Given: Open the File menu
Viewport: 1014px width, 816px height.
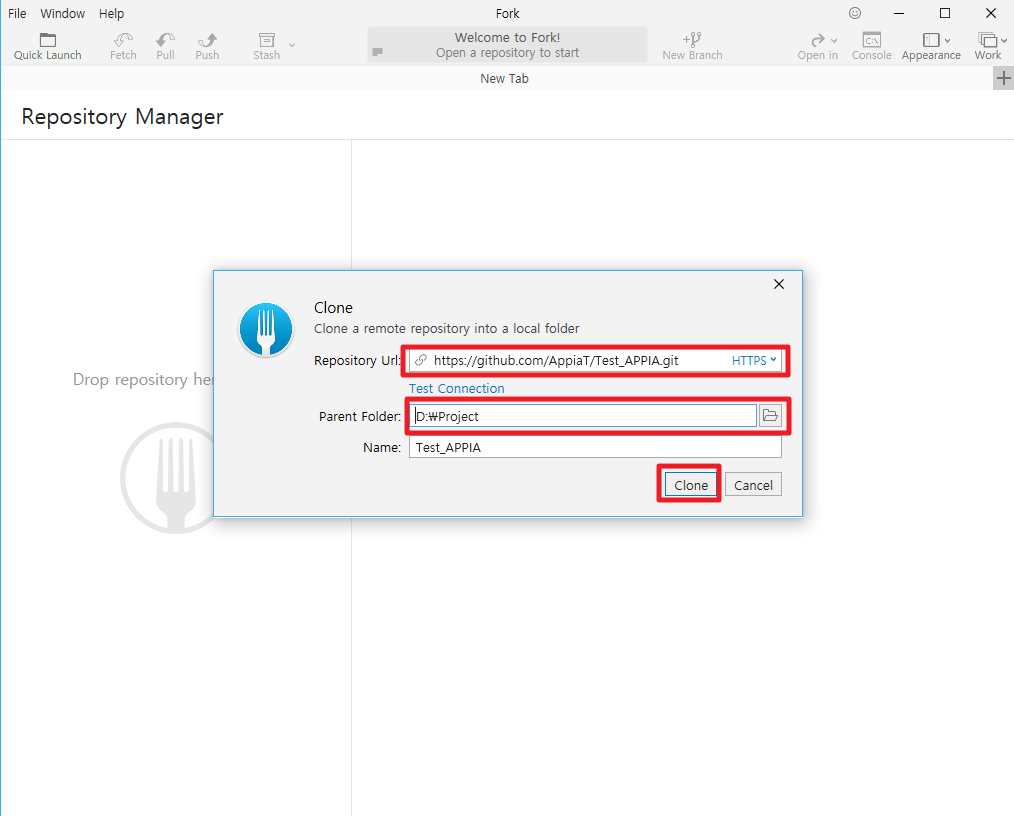Looking at the screenshot, I should (17, 14).
